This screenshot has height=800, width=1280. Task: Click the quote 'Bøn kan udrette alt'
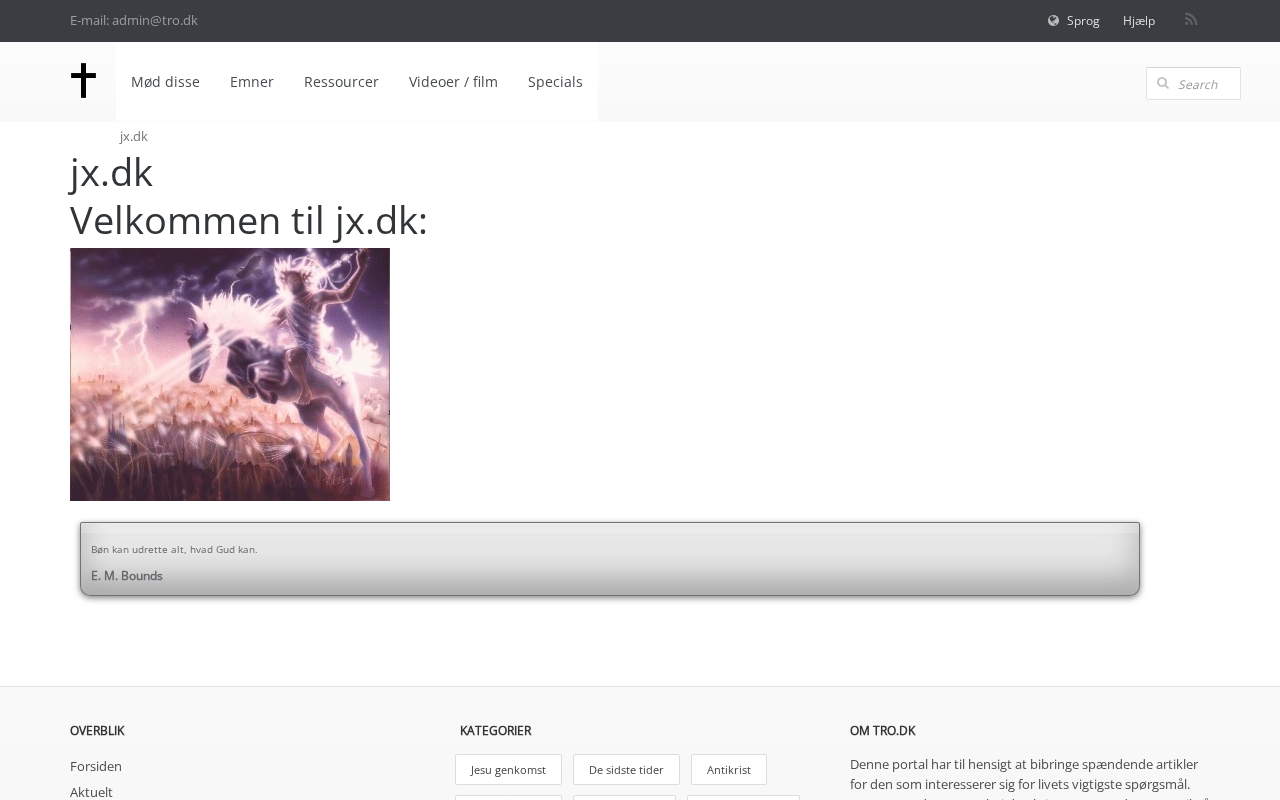point(174,549)
